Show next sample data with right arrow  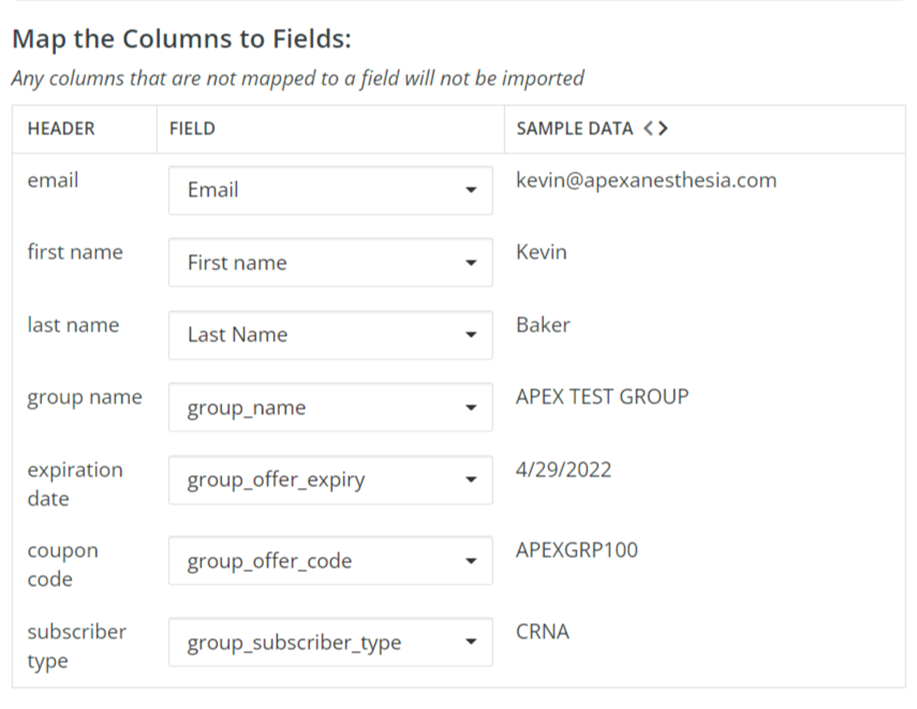pyautogui.click(x=663, y=129)
